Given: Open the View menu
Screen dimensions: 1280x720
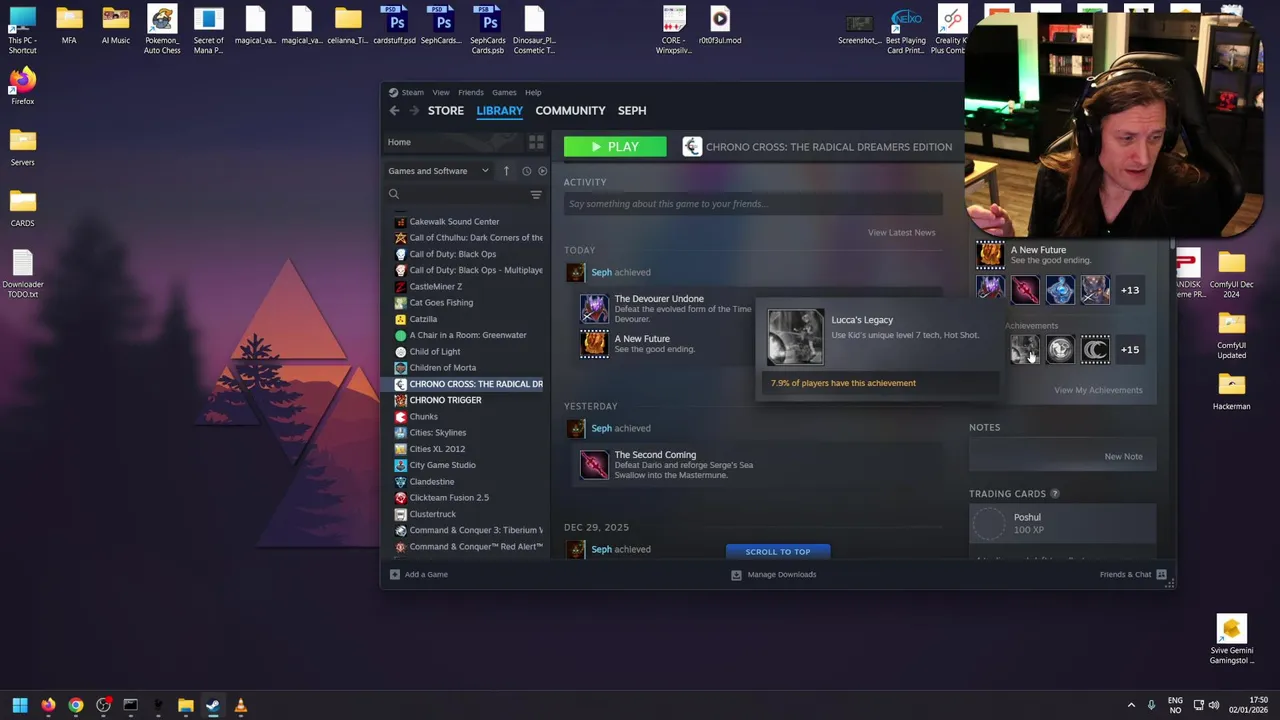Looking at the screenshot, I should click(440, 92).
